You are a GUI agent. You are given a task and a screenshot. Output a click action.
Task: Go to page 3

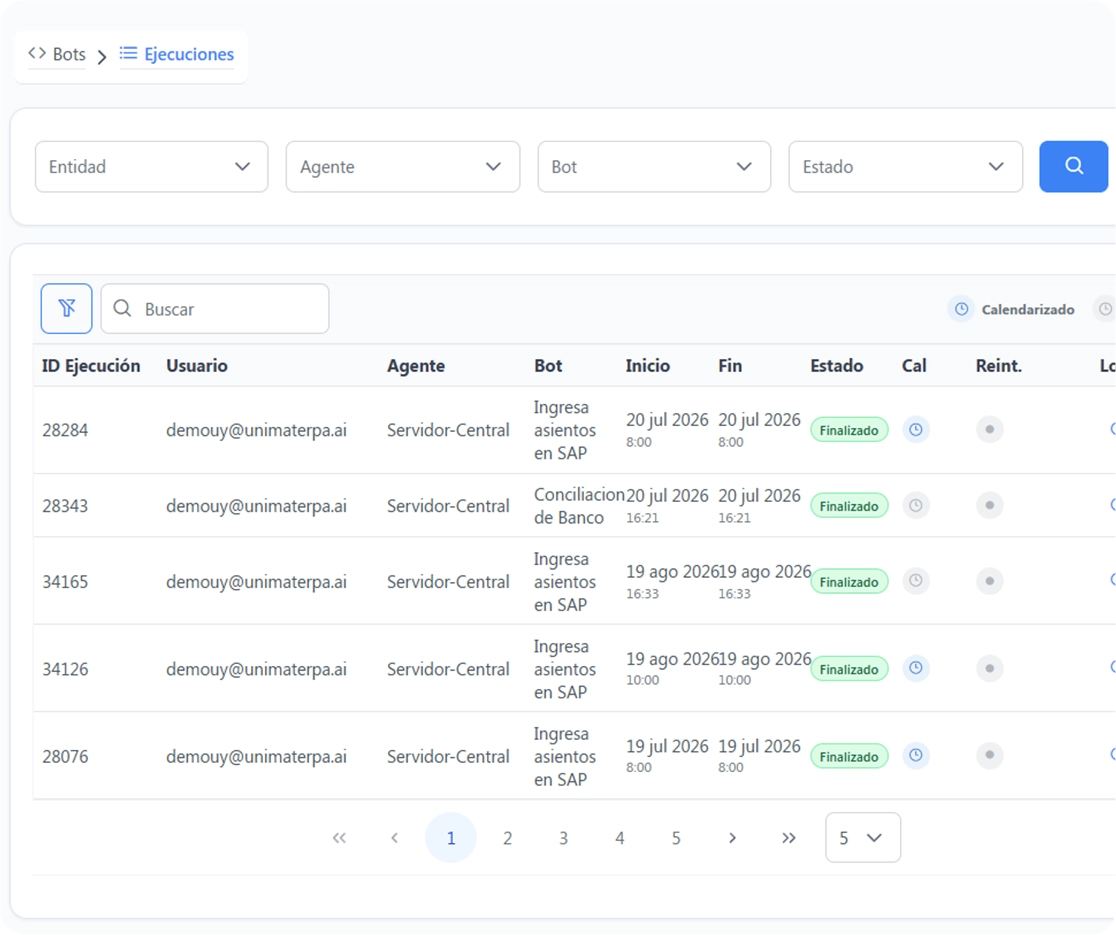[563, 838]
